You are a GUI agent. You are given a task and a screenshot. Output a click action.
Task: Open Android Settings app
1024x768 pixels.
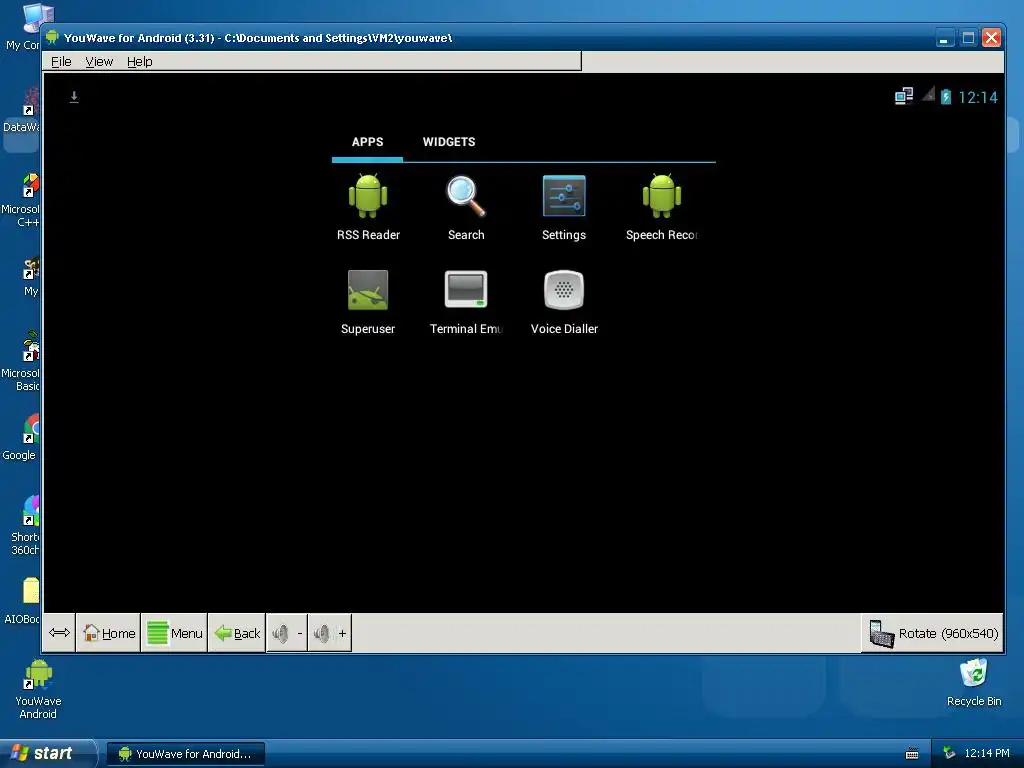point(564,207)
